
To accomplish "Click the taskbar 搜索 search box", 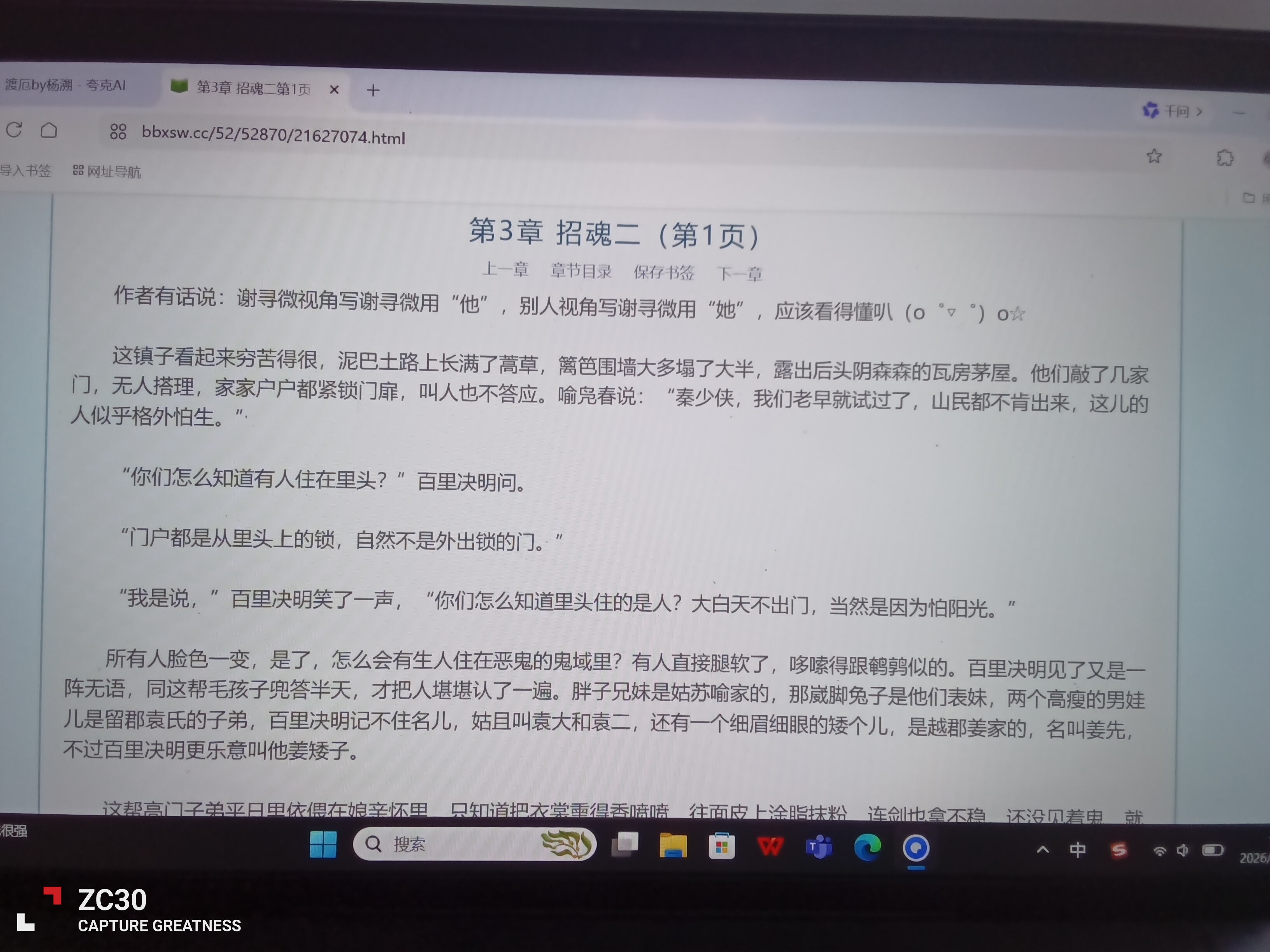I will click(475, 844).
